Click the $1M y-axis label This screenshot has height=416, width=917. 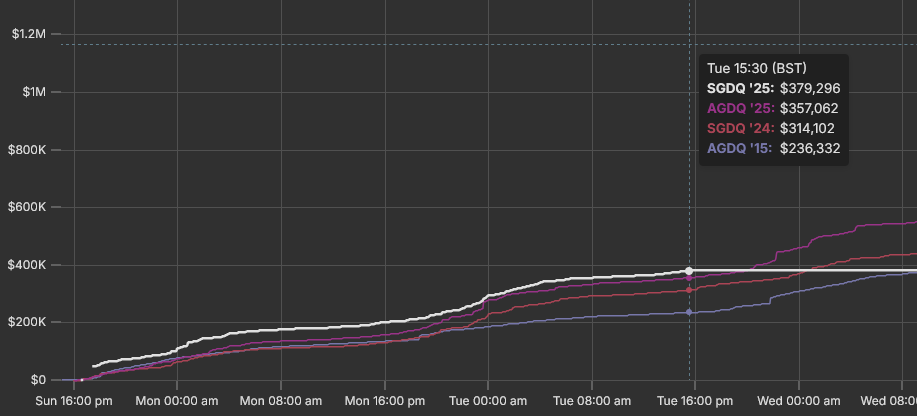(32, 92)
